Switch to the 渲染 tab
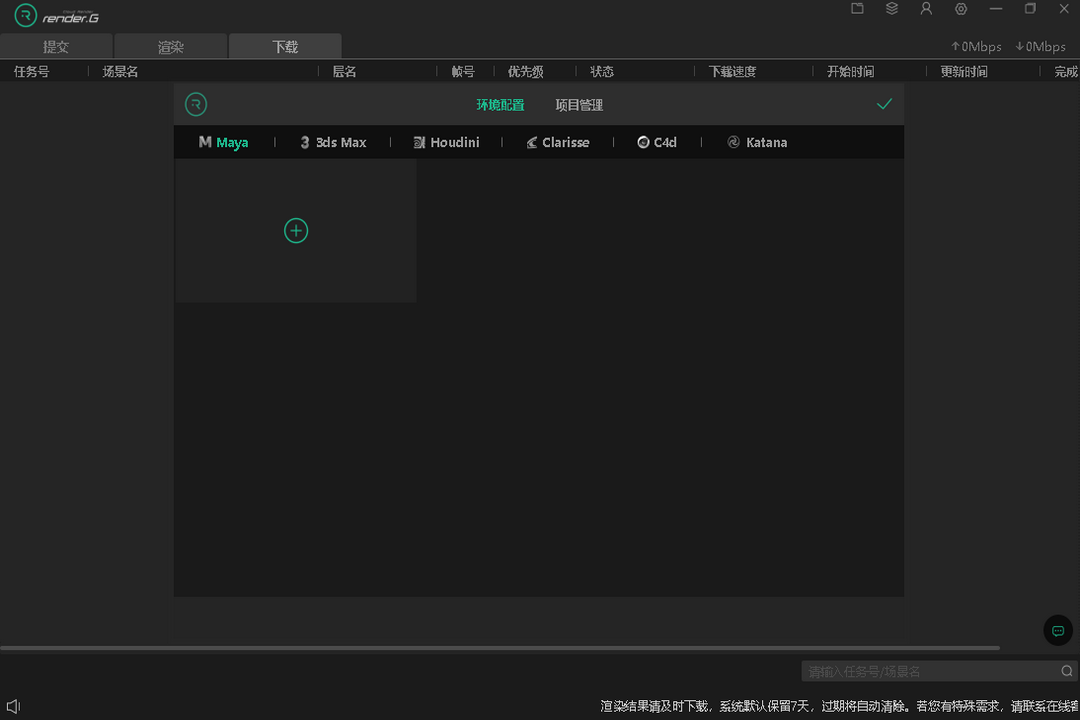The height and width of the screenshot is (720, 1080). tap(171, 47)
